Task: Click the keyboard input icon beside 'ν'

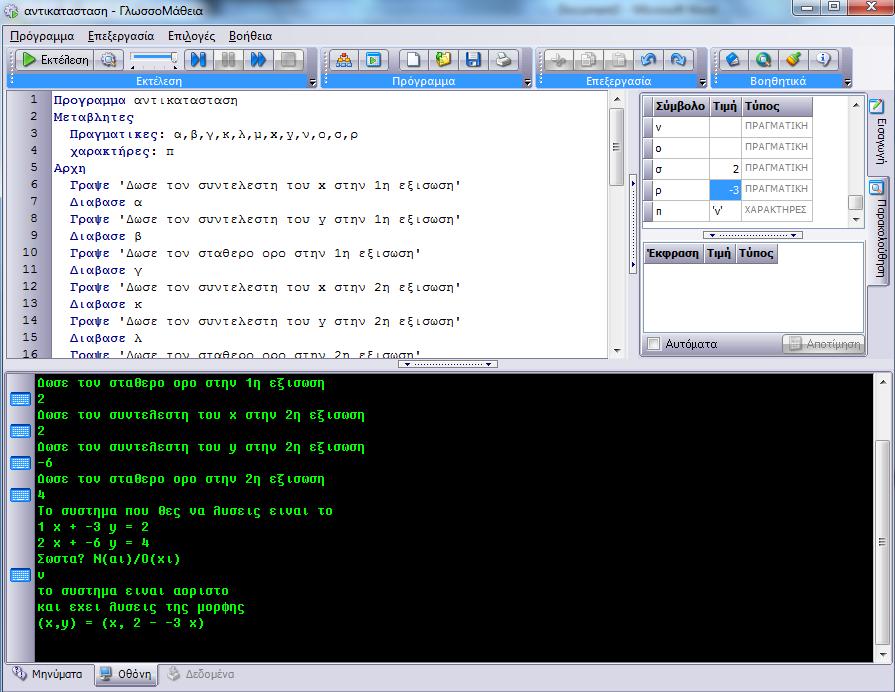Action: pyautogui.click(x=21, y=575)
